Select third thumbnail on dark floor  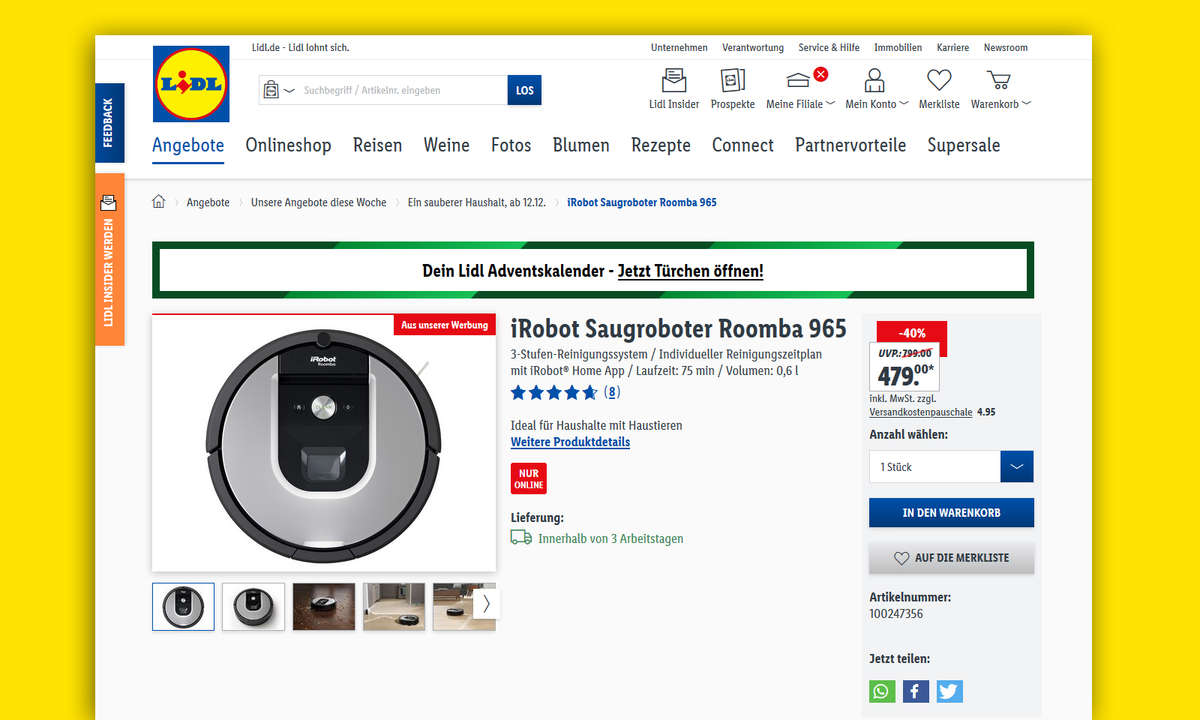(324, 607)
